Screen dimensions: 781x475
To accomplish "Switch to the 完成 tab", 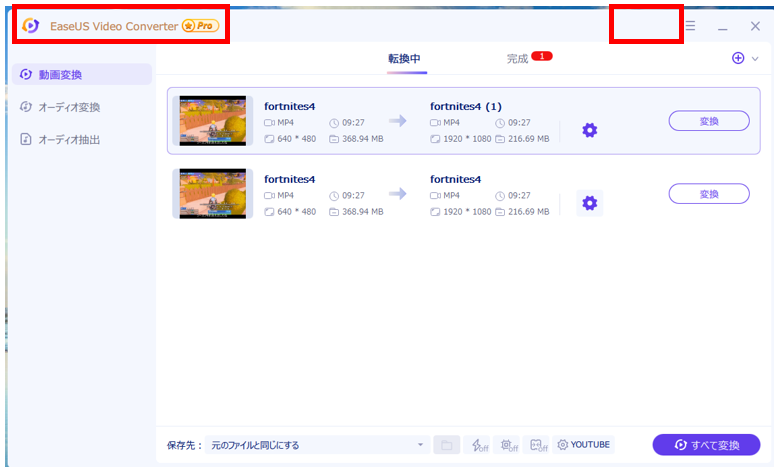I will click(x=517, y=59).
